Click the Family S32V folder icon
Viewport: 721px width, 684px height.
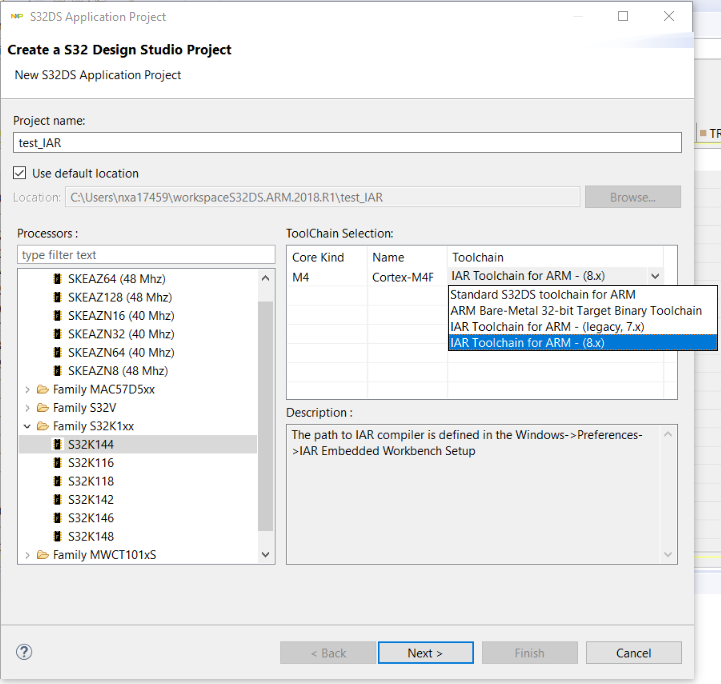(42, 408)
